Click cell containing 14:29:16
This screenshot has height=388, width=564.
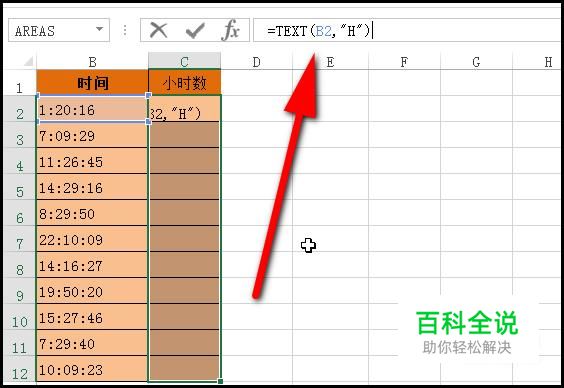(92, 187)
